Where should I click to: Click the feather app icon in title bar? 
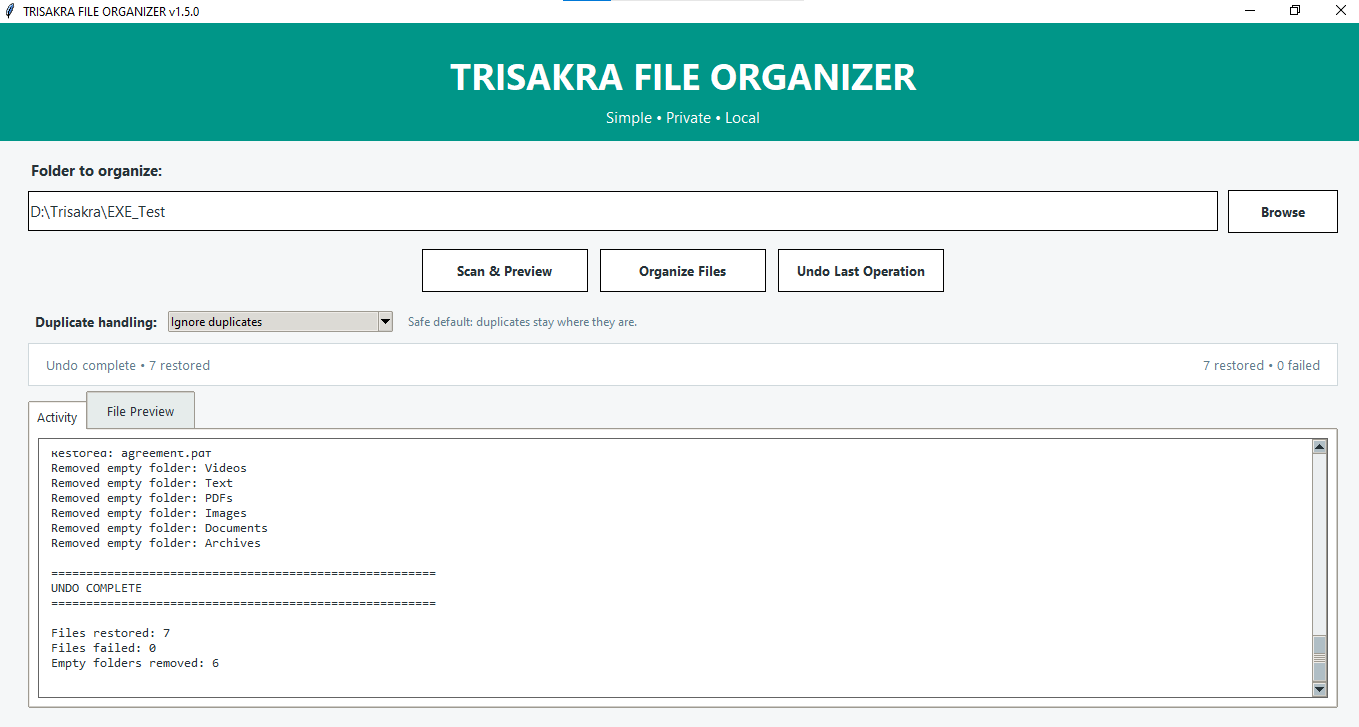pos(10,11)
